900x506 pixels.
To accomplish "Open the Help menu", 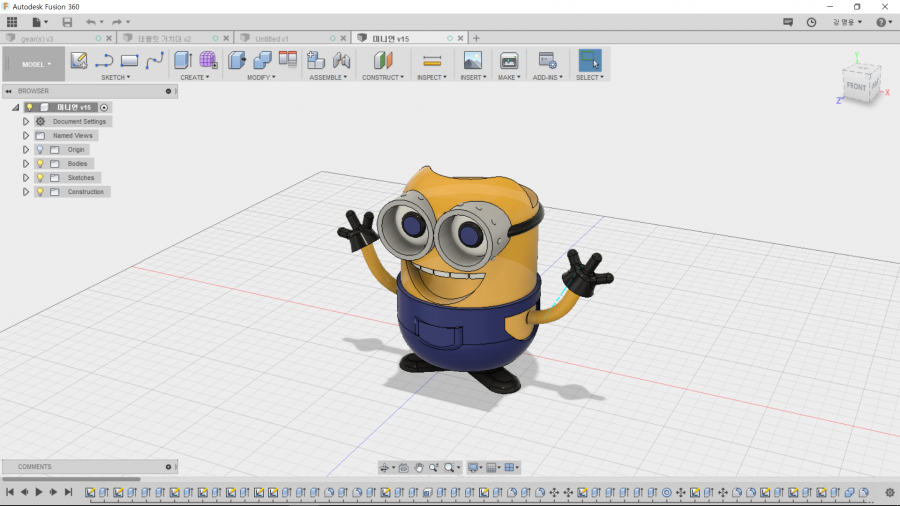I will pyautogui.click(x=883, y=22).
